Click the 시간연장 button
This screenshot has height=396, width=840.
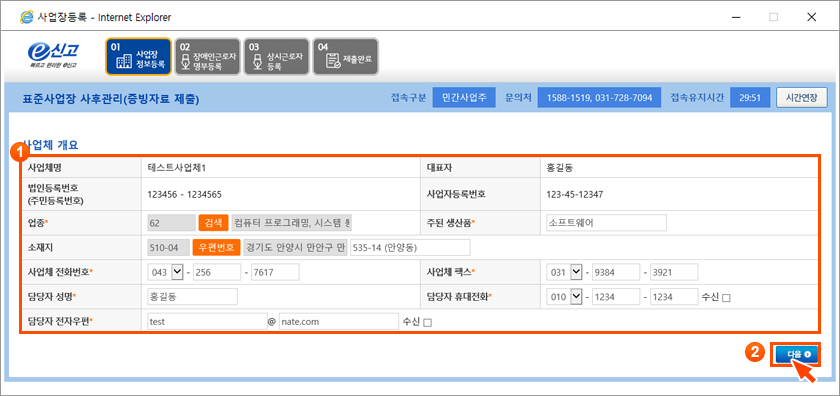(801, 98)
